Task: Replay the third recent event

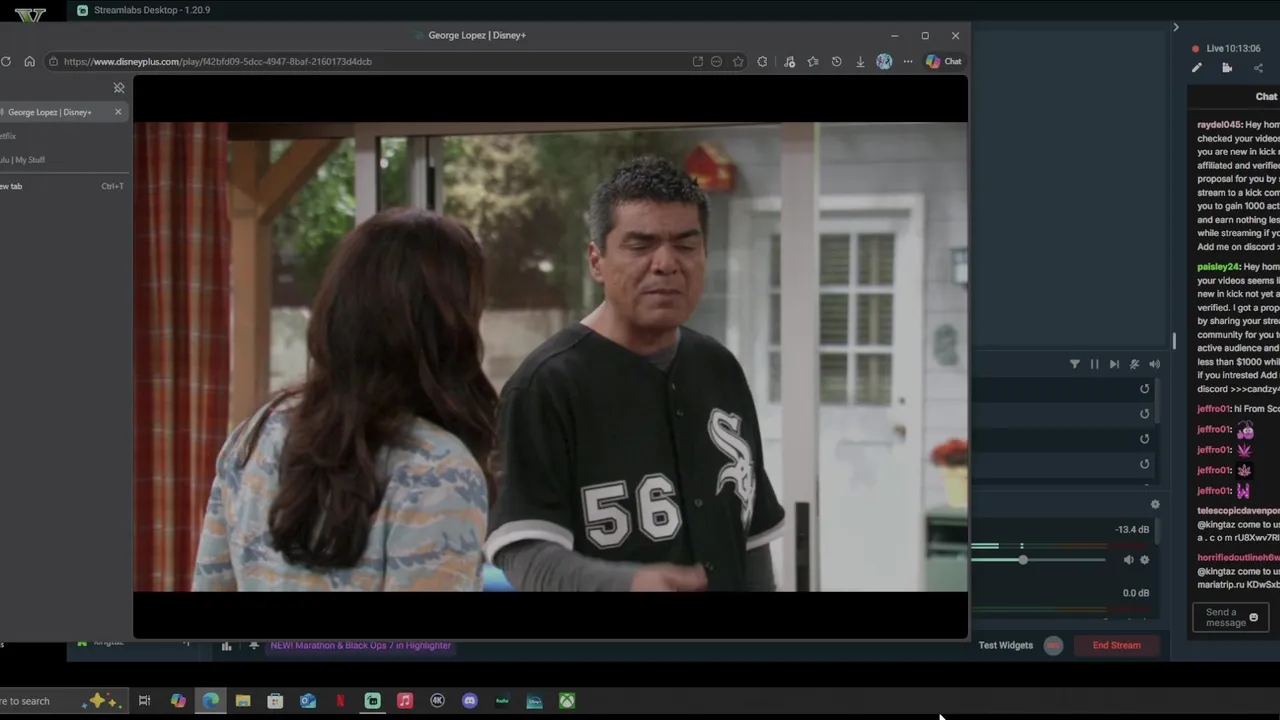Action: [1145, 439]
